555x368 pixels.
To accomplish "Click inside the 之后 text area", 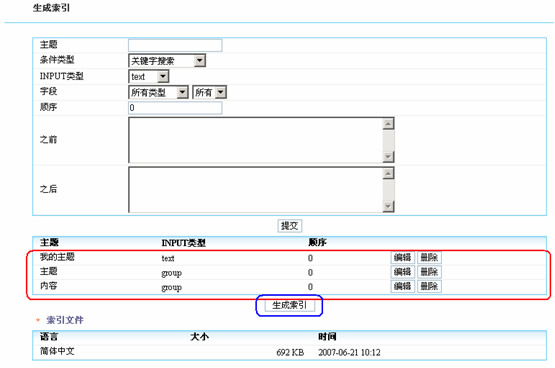I will click(256, 190).
